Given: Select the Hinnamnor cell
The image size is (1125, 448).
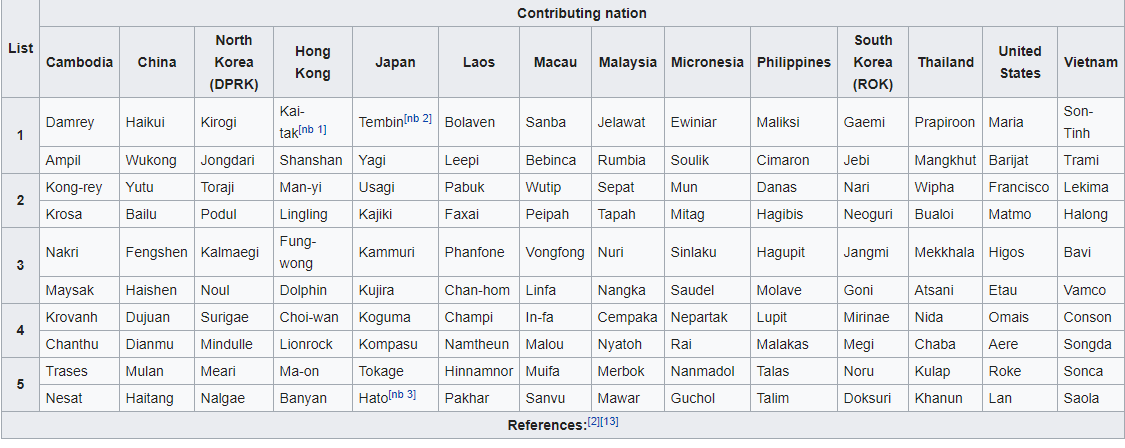Looking at the screenshot, I should click(x=479, y=371).
